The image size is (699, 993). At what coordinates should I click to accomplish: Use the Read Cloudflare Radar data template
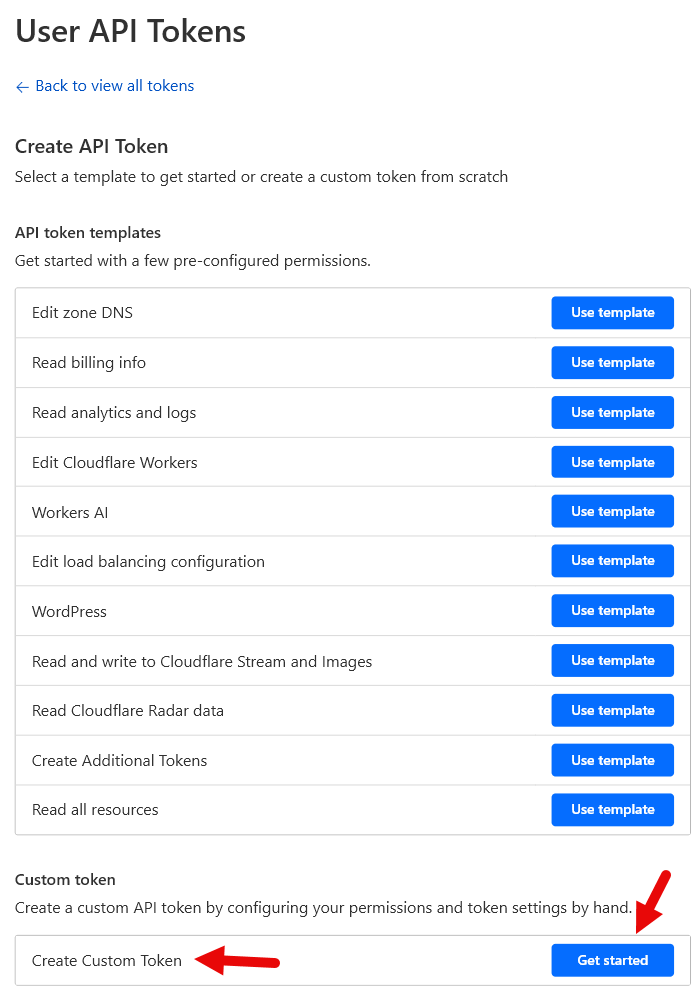(612, 710)
